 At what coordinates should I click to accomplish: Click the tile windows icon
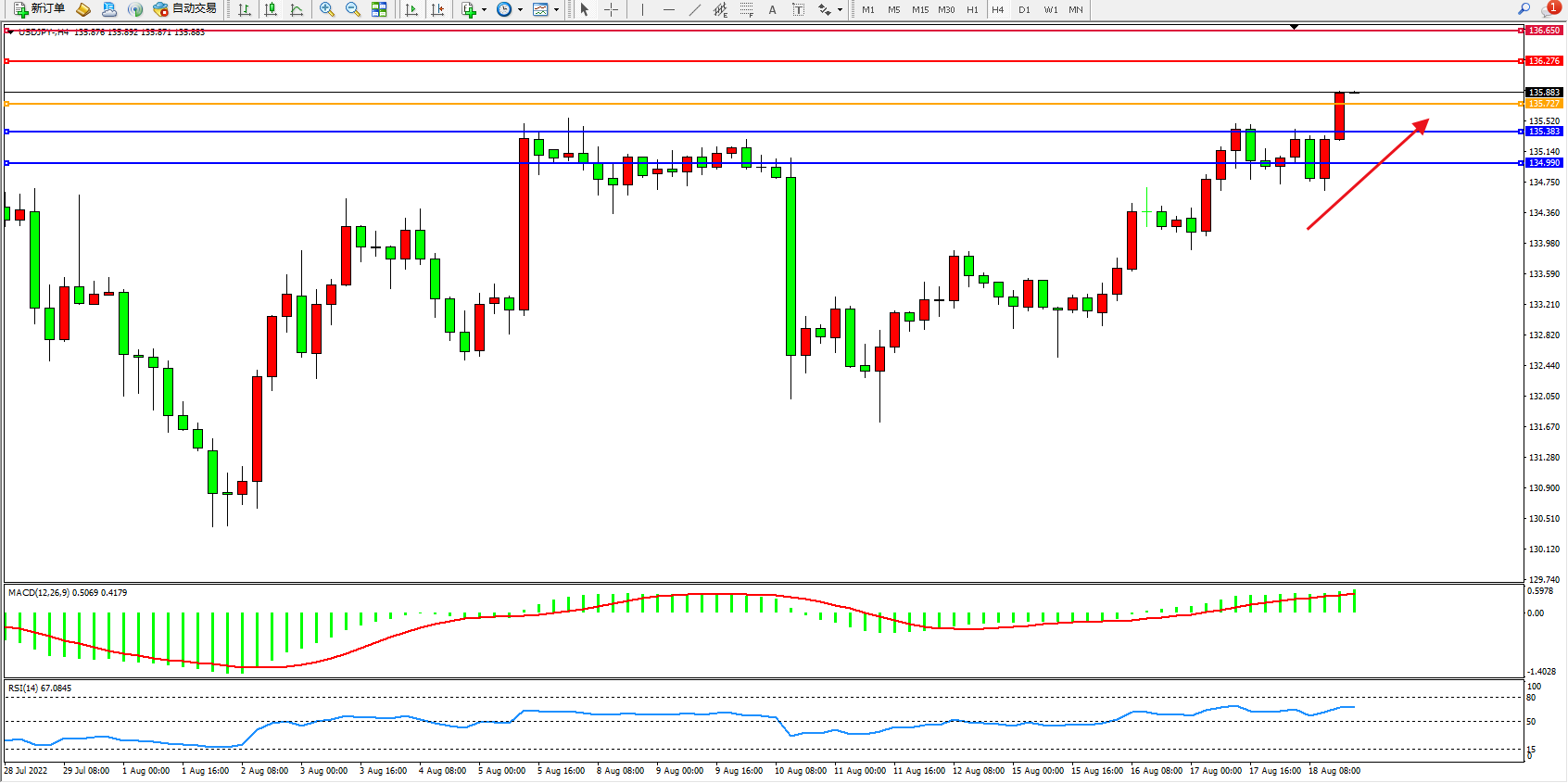[x=379, y=9]
